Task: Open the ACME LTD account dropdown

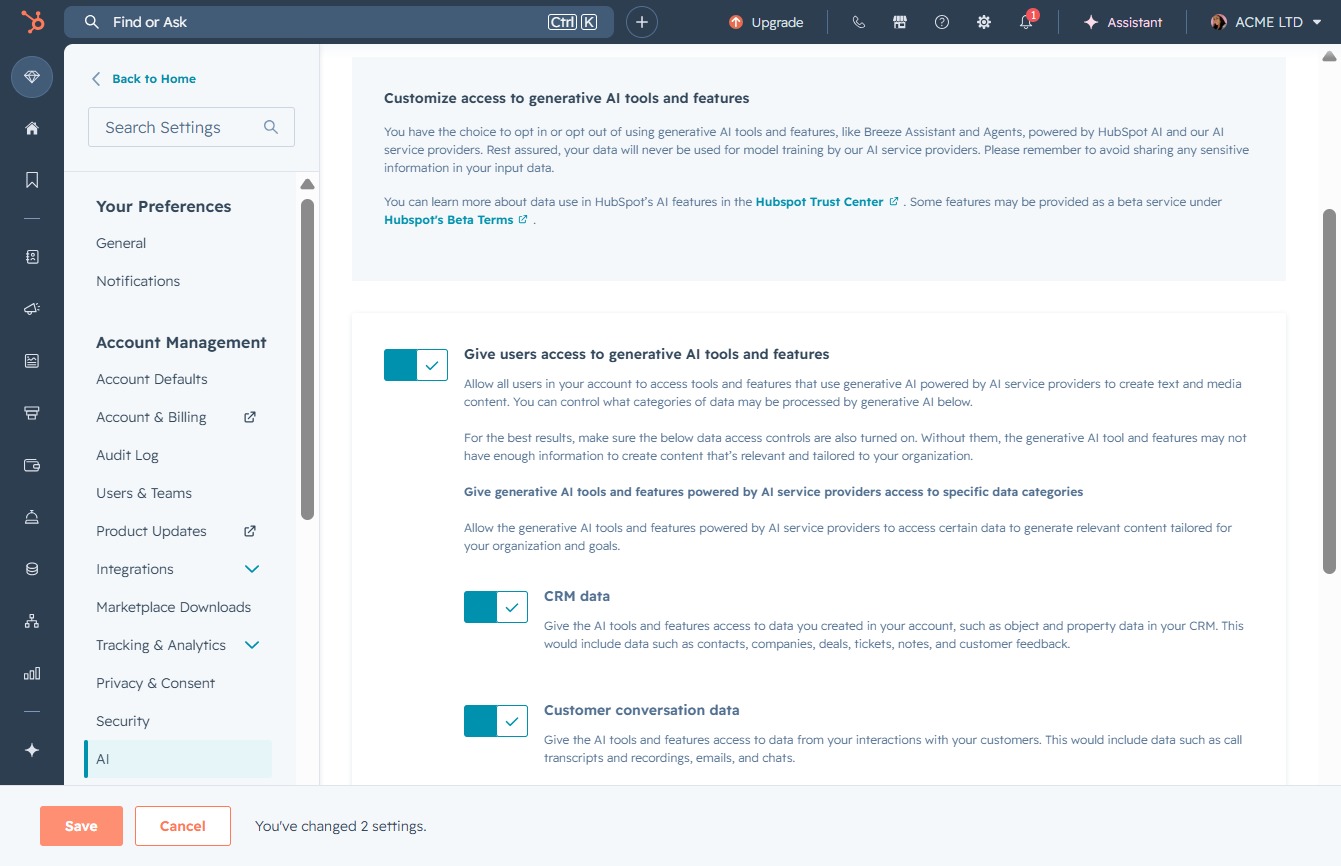Action: [1266, 22]
